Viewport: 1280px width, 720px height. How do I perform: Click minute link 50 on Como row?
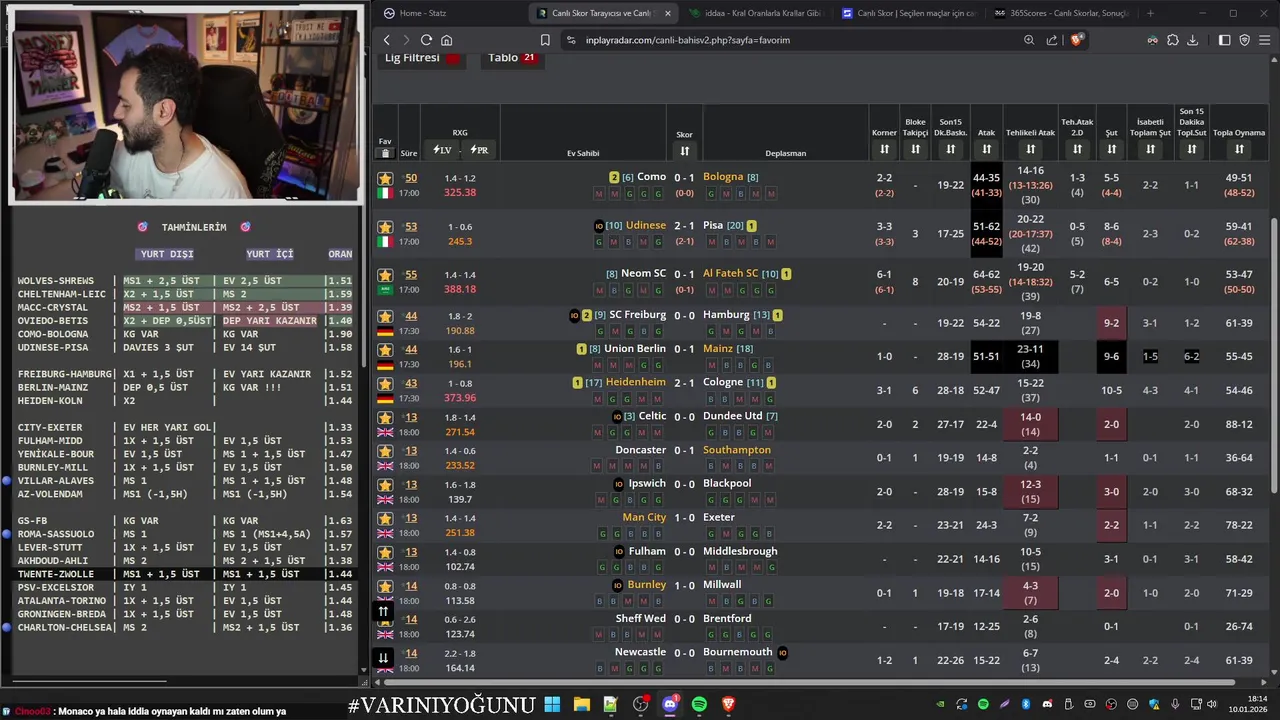click(411, 178)
